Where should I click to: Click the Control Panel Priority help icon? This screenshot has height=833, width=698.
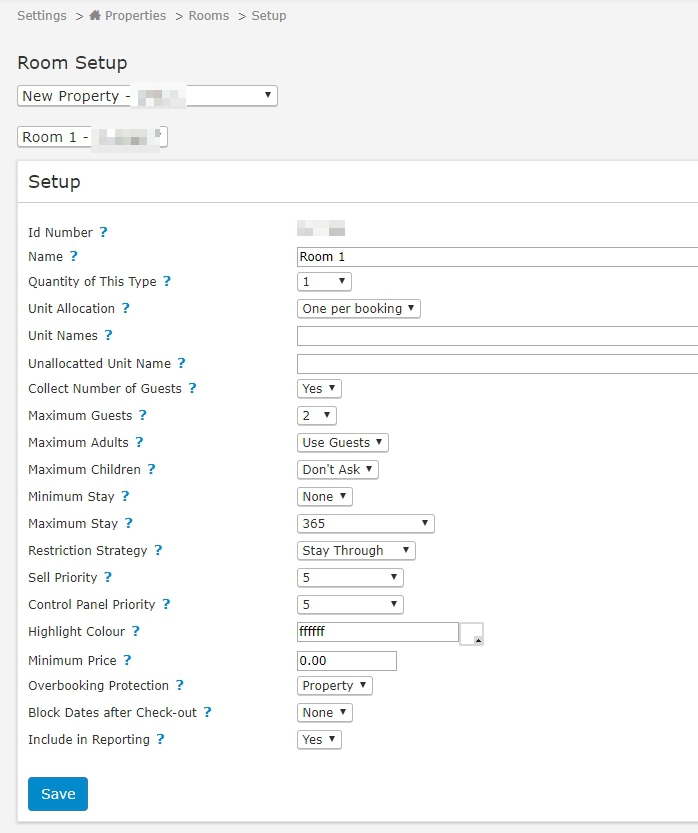point(166,604)
